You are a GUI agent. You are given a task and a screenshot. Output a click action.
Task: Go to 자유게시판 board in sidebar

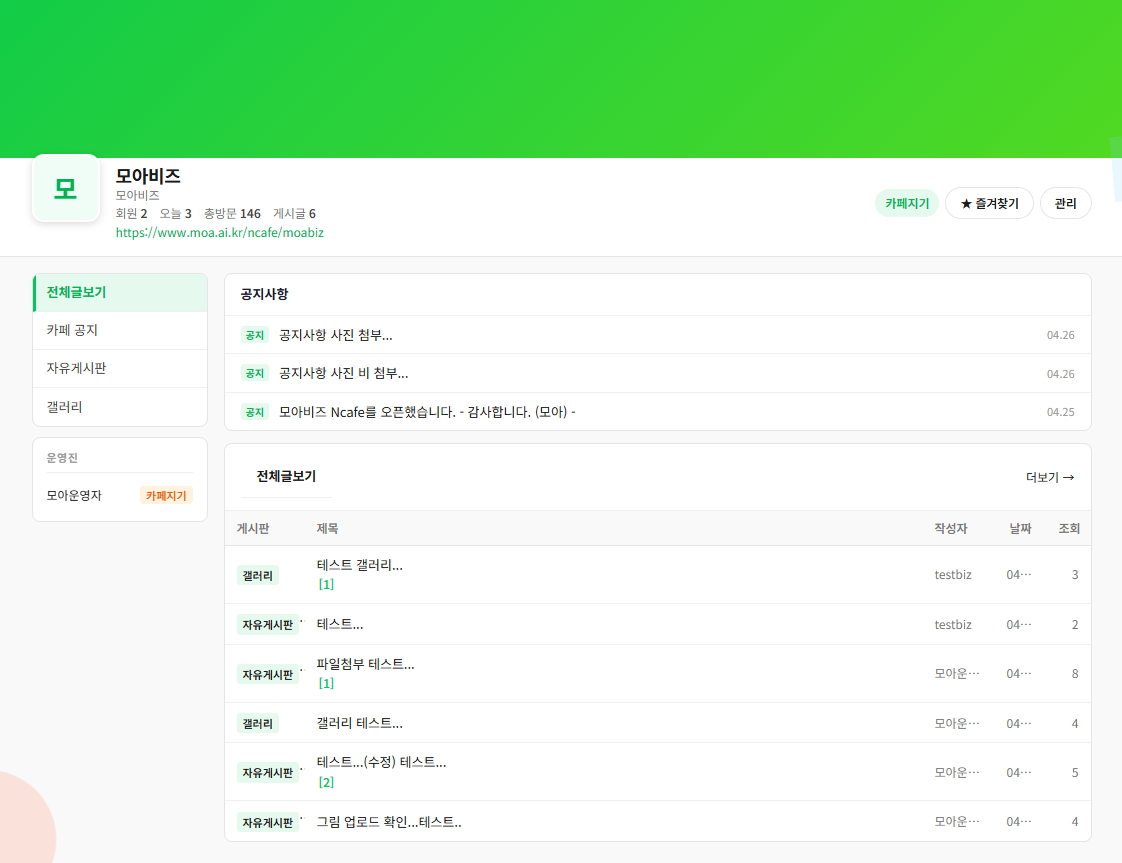(120, 368)
